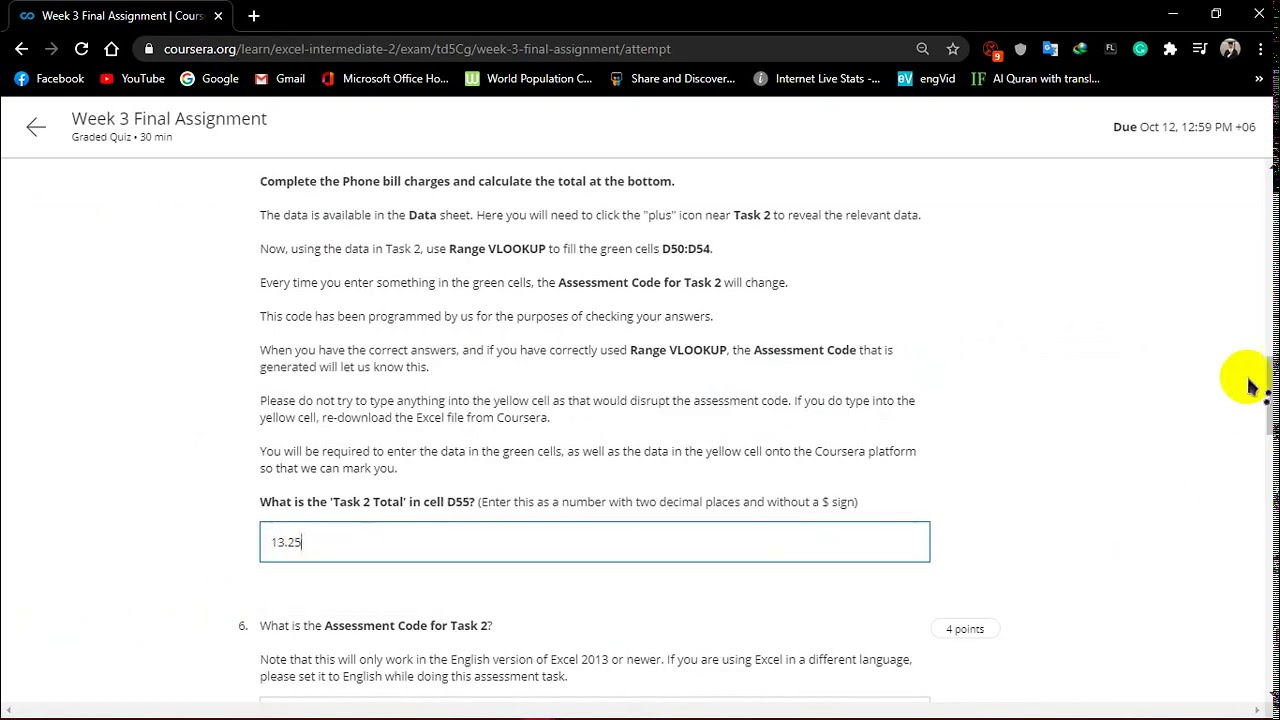Click the lock site-info icon

point(148,49)
